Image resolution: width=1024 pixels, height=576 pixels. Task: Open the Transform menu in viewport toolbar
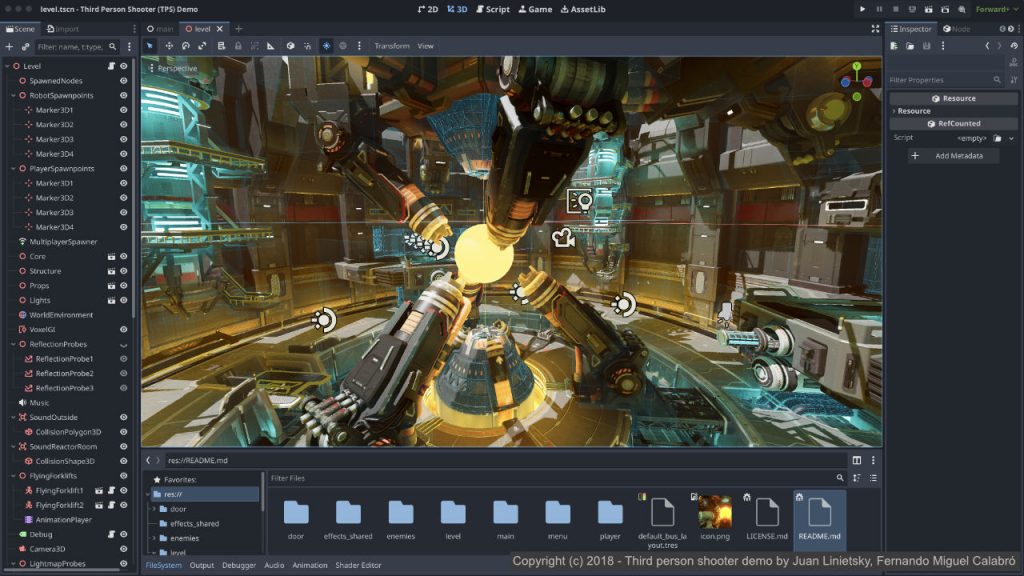point(392,46)
